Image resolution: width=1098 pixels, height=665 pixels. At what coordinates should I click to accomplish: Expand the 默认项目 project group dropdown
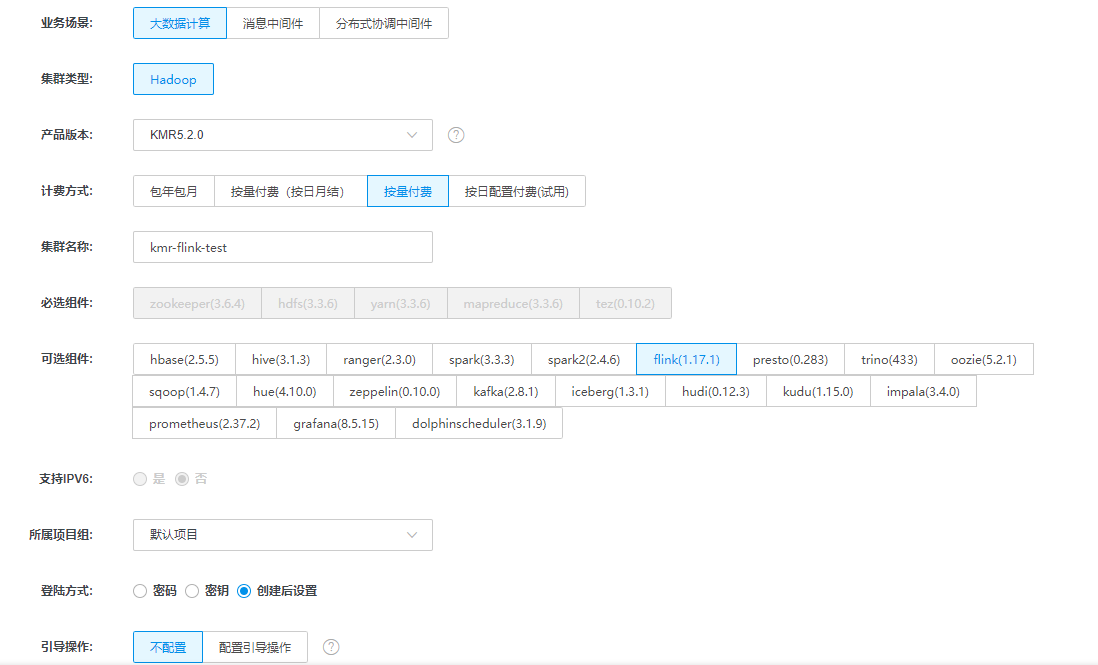point(282,535)
